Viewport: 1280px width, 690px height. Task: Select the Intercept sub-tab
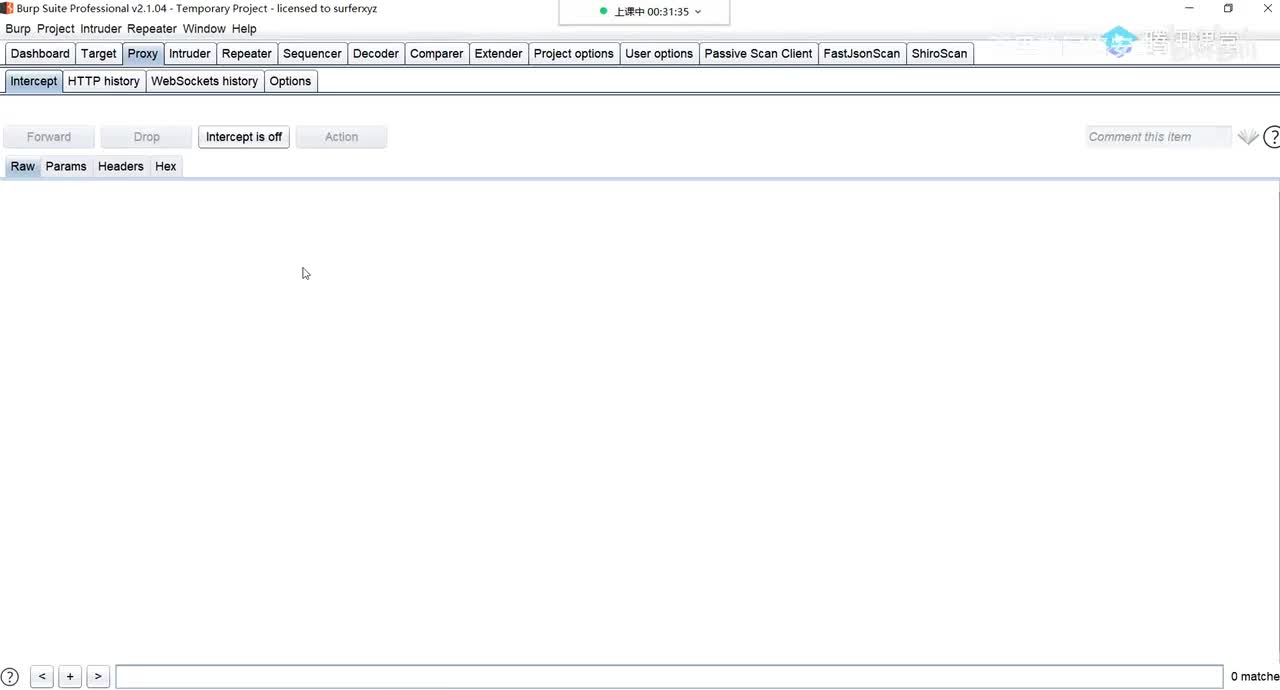pos(34,81)
